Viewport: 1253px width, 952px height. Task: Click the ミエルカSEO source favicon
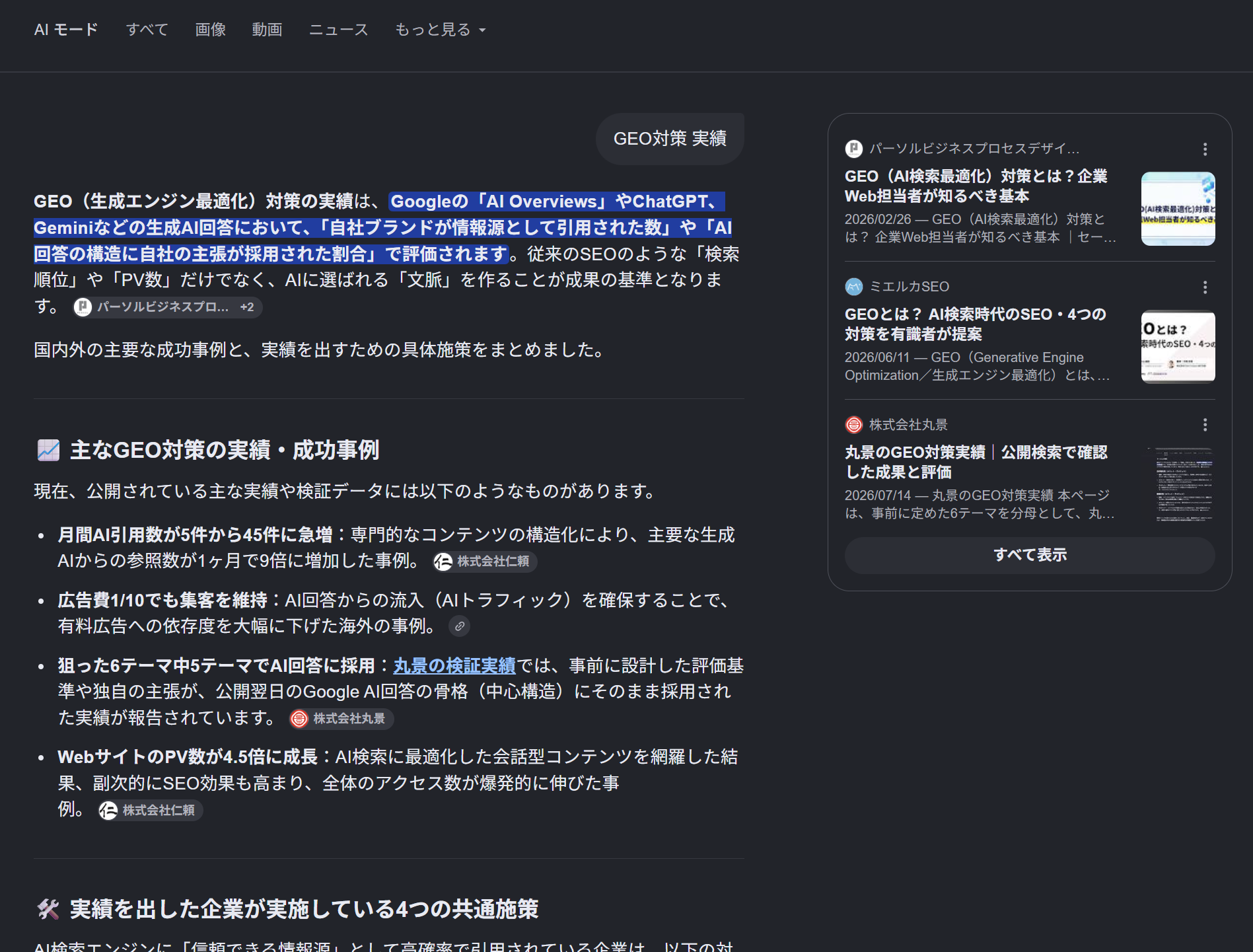click(854, 287)
